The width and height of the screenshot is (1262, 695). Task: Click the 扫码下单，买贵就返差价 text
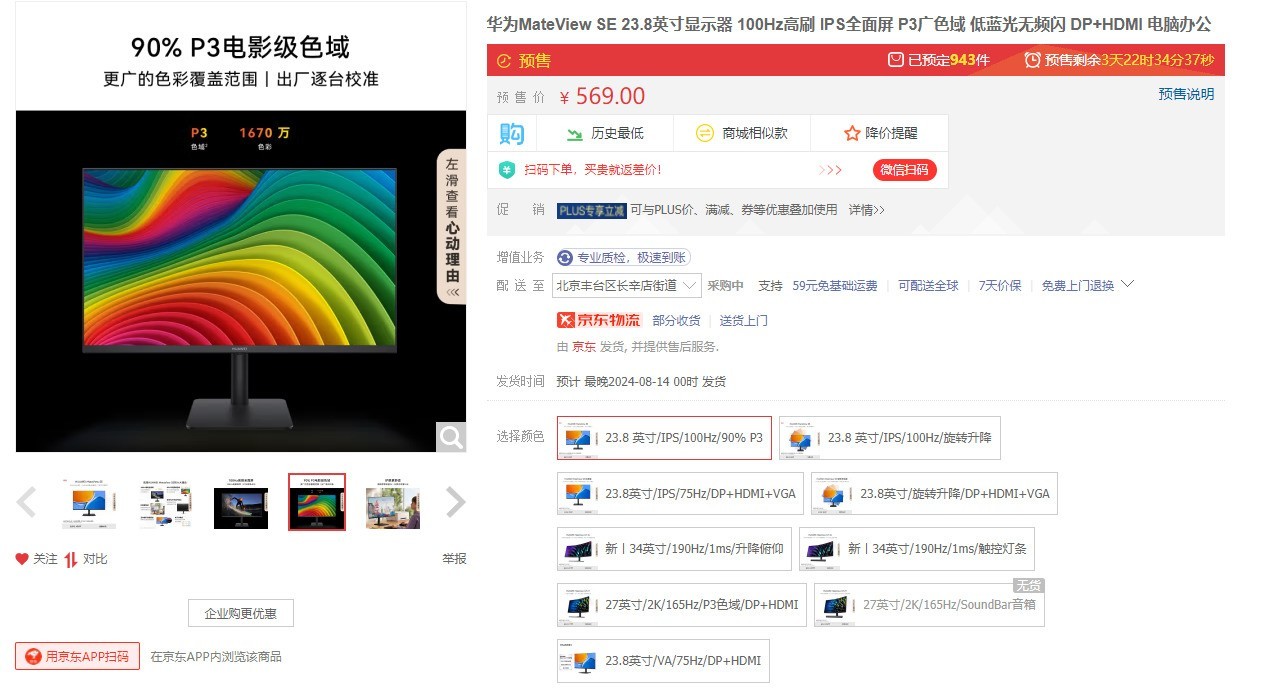[593, 170]
